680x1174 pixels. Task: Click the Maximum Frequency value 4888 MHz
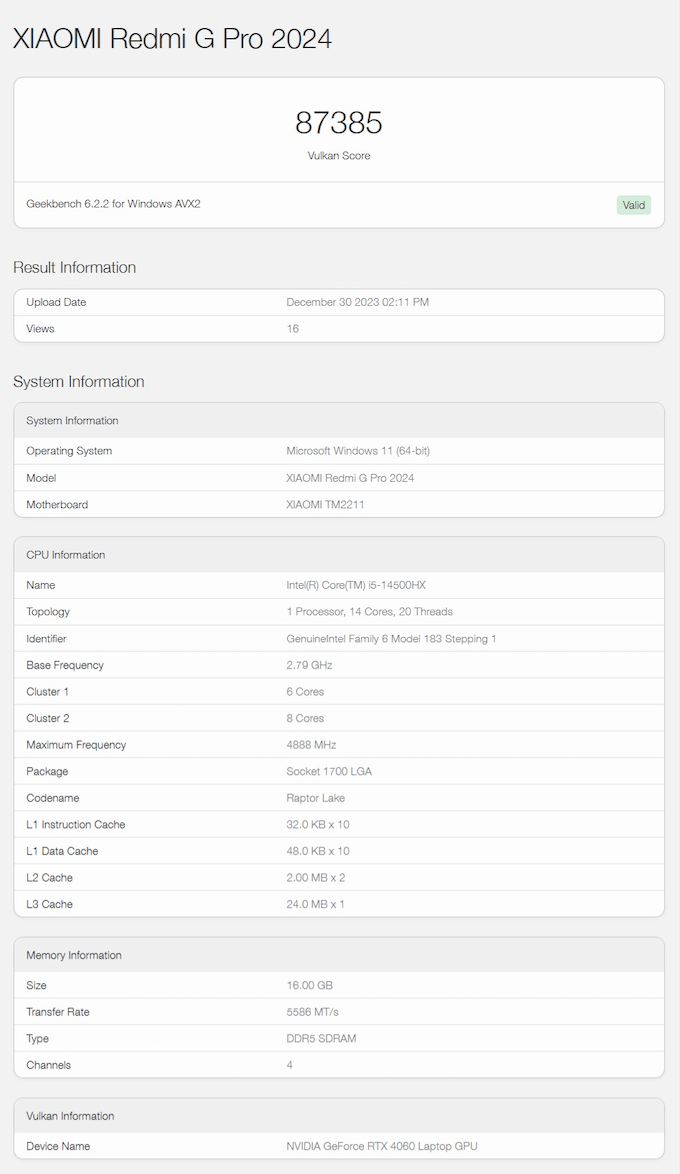(x=311, y=745)
